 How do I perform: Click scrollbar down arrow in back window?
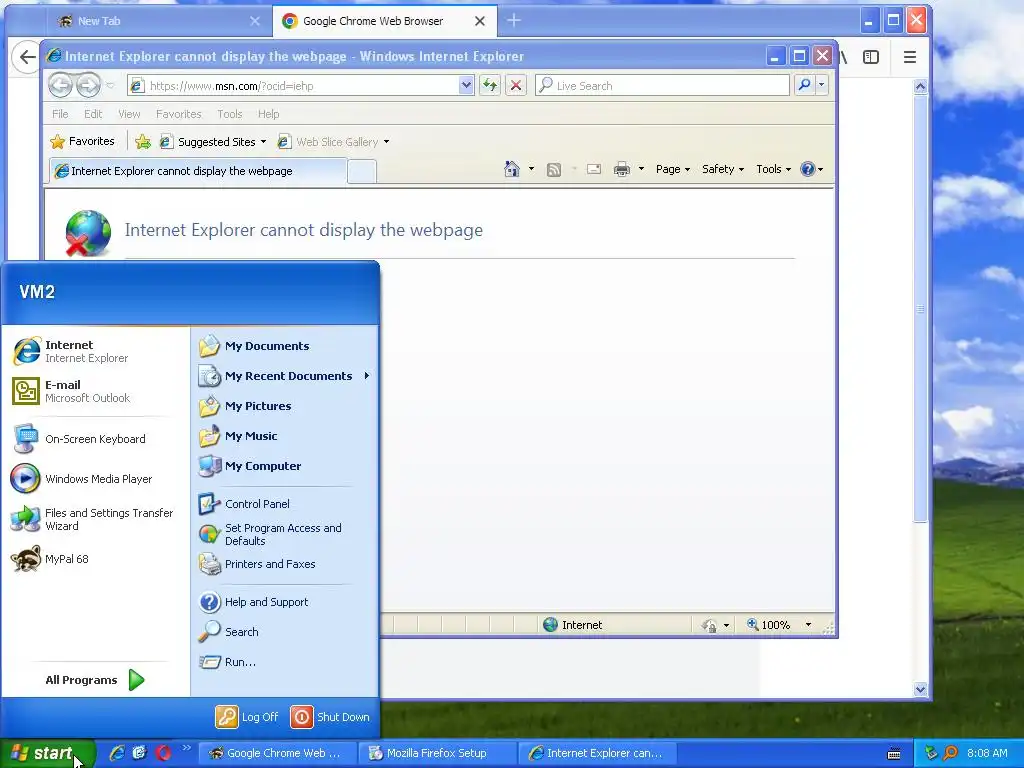point(920,689)
